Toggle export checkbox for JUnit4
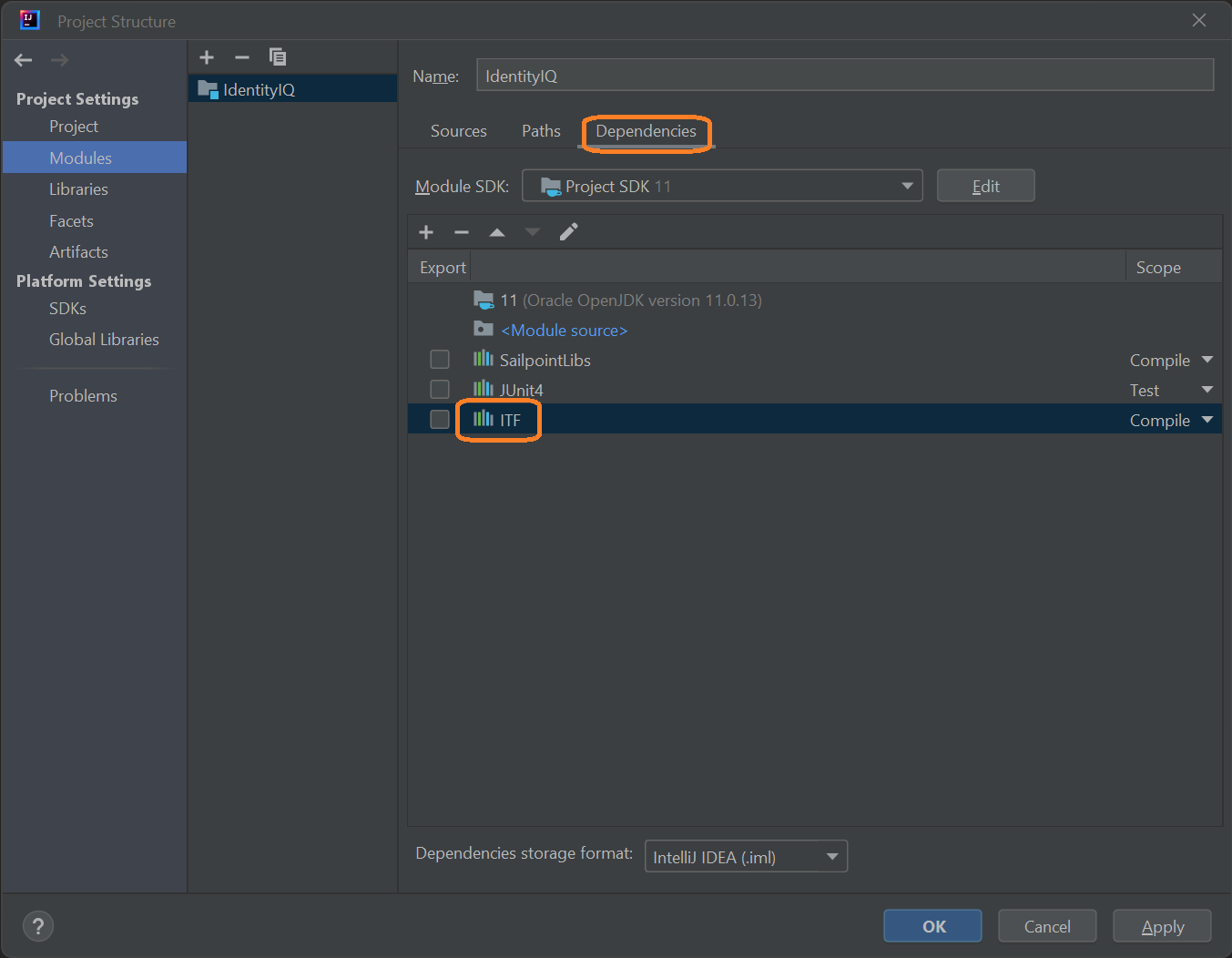The width and height of the screenshot is (1232, 958). (440, 389)
